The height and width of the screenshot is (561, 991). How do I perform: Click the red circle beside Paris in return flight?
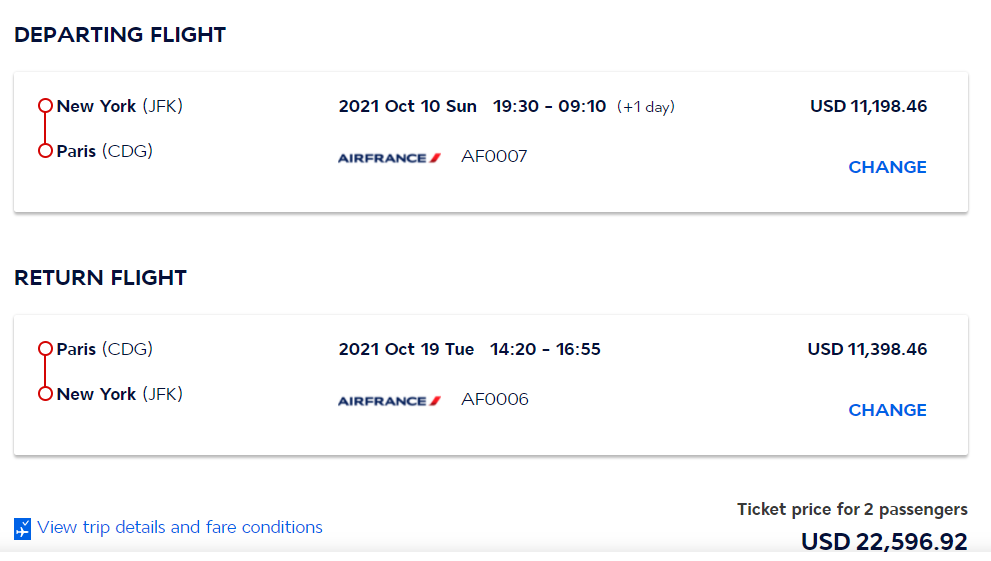tap(45, 349)
